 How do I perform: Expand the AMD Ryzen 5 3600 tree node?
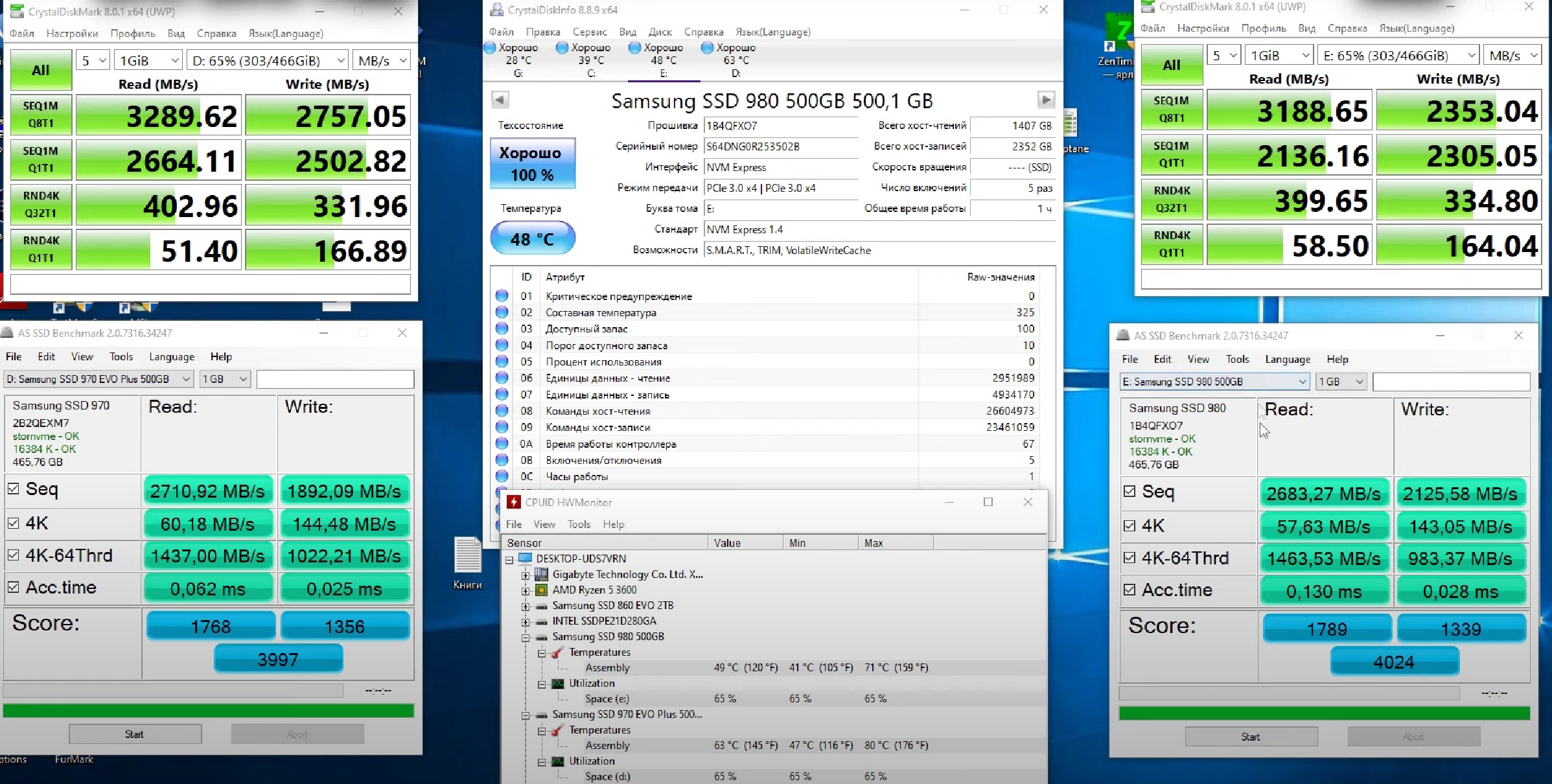[x=526, y=590]
